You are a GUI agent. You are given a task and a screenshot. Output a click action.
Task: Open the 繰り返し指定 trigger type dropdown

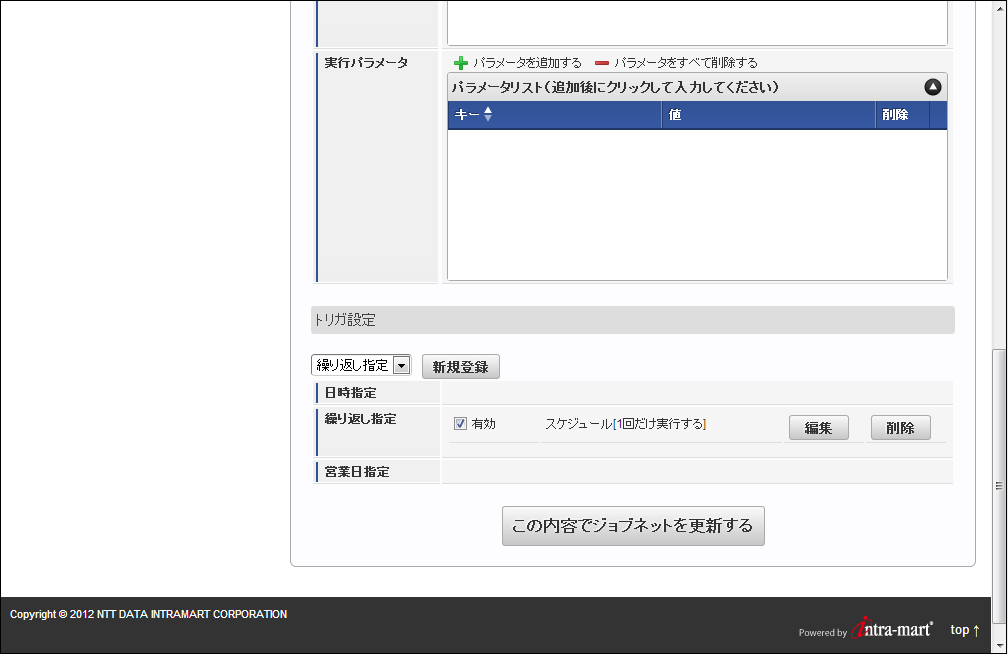[360, 365]
